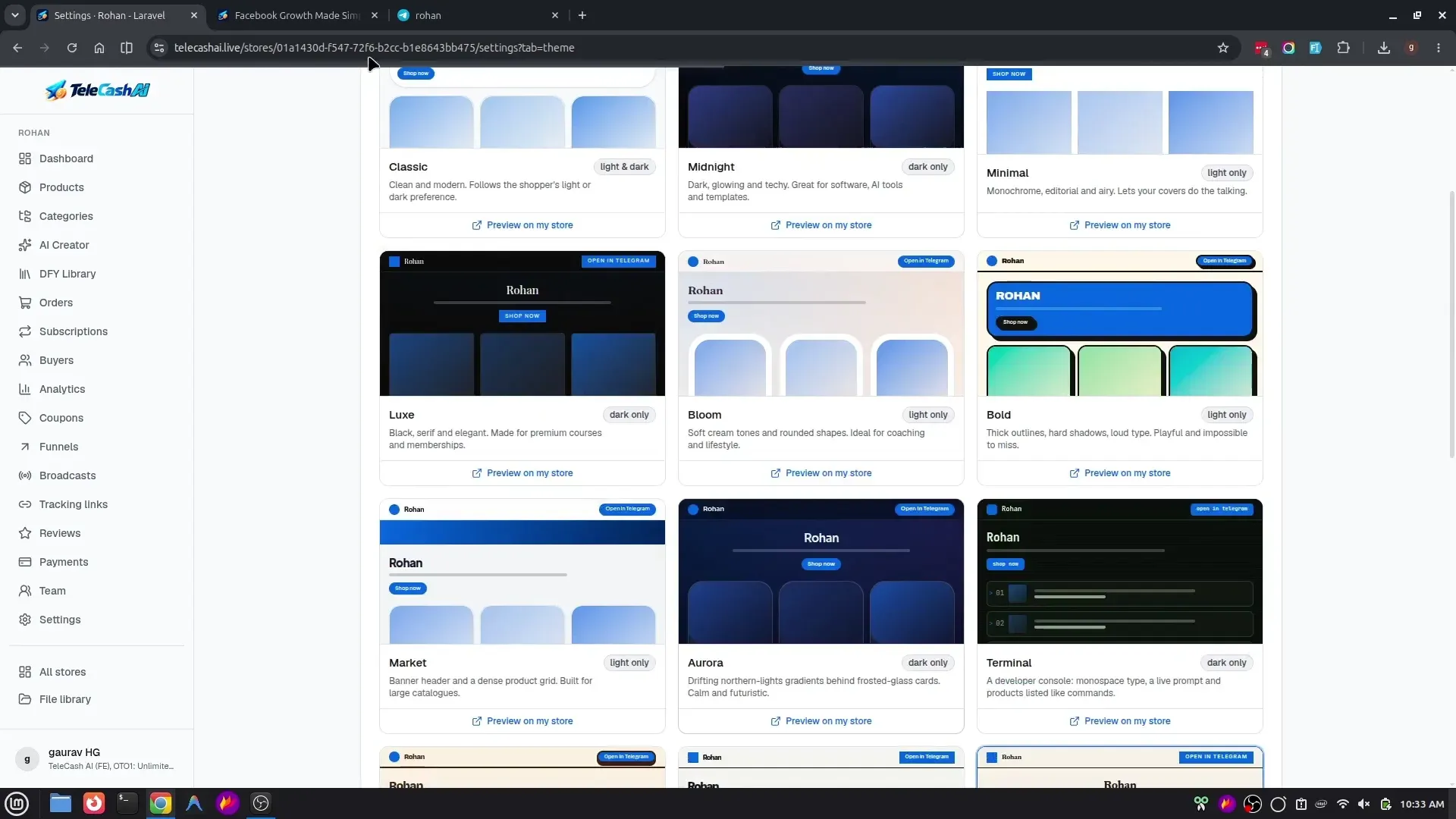1456x819 pixels.
Task: Open Funnels arrow icon
Action: (25, 447)
